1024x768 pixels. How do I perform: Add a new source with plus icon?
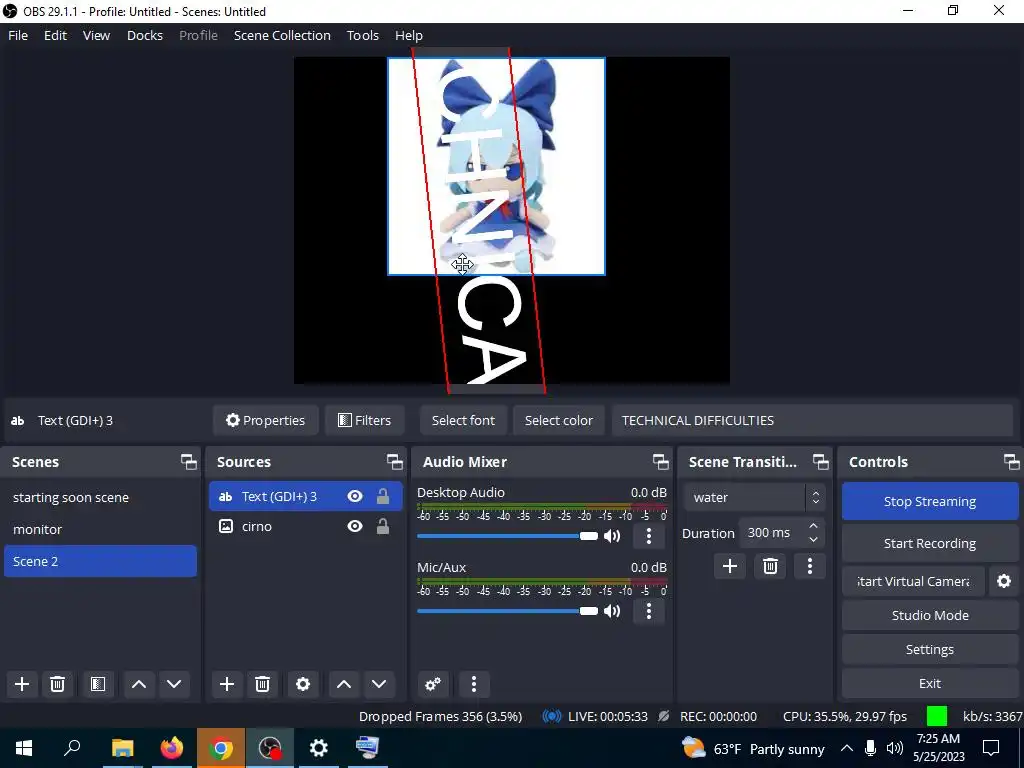[x=227, y=684]
